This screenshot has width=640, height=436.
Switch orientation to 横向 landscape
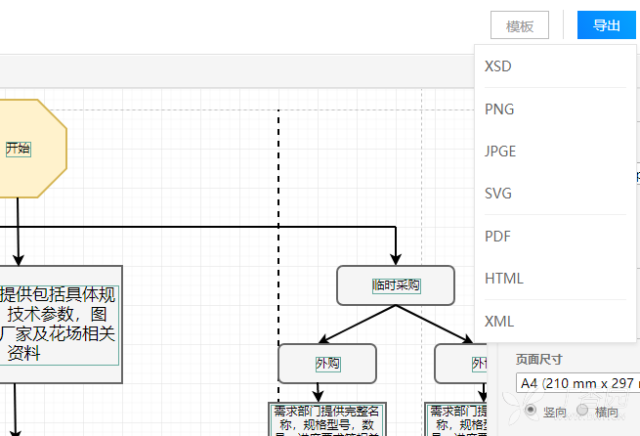(x=582, y=411)
